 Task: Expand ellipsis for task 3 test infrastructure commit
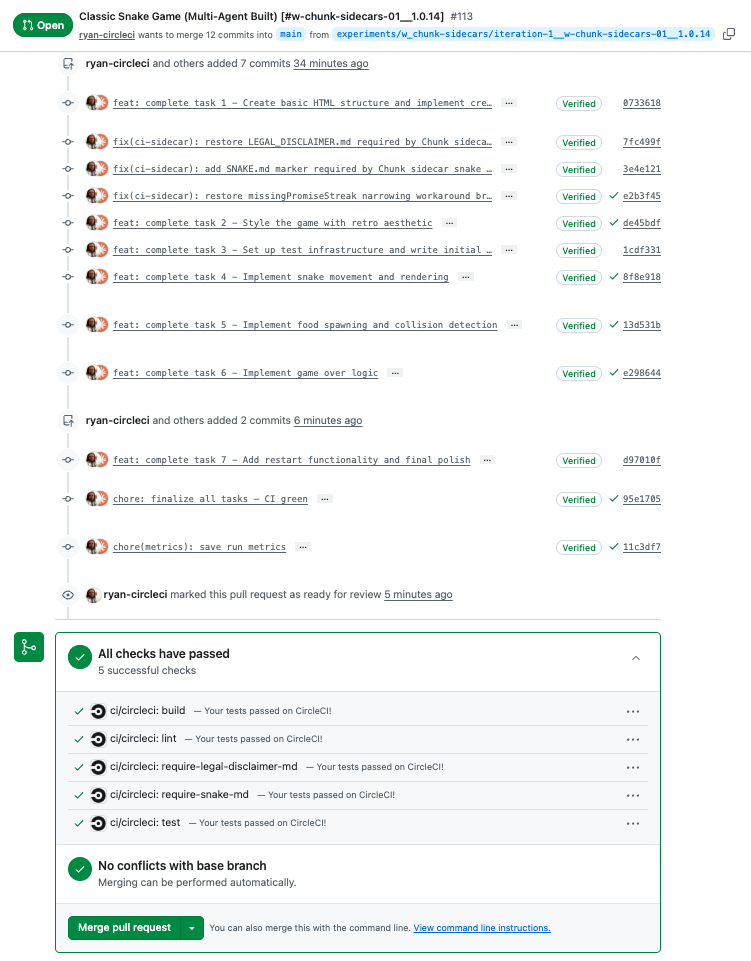coord(509,250)
